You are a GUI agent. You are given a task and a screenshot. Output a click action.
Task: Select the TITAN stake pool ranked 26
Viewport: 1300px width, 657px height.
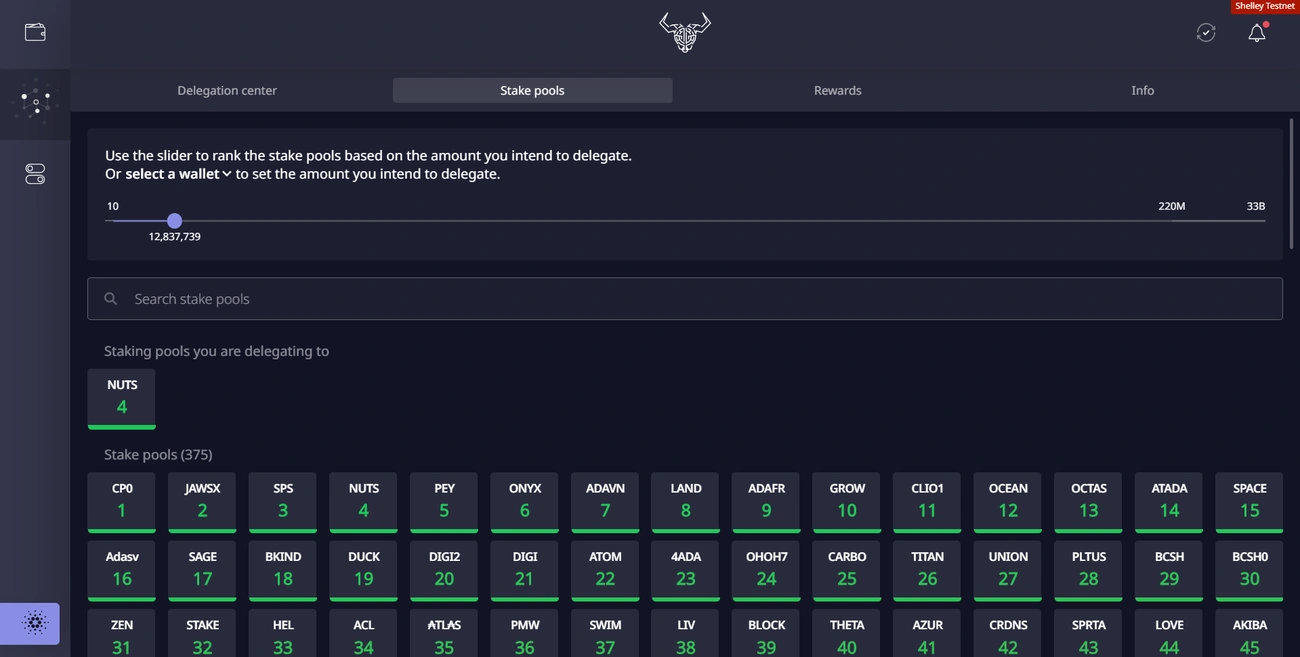coord(927,569)
